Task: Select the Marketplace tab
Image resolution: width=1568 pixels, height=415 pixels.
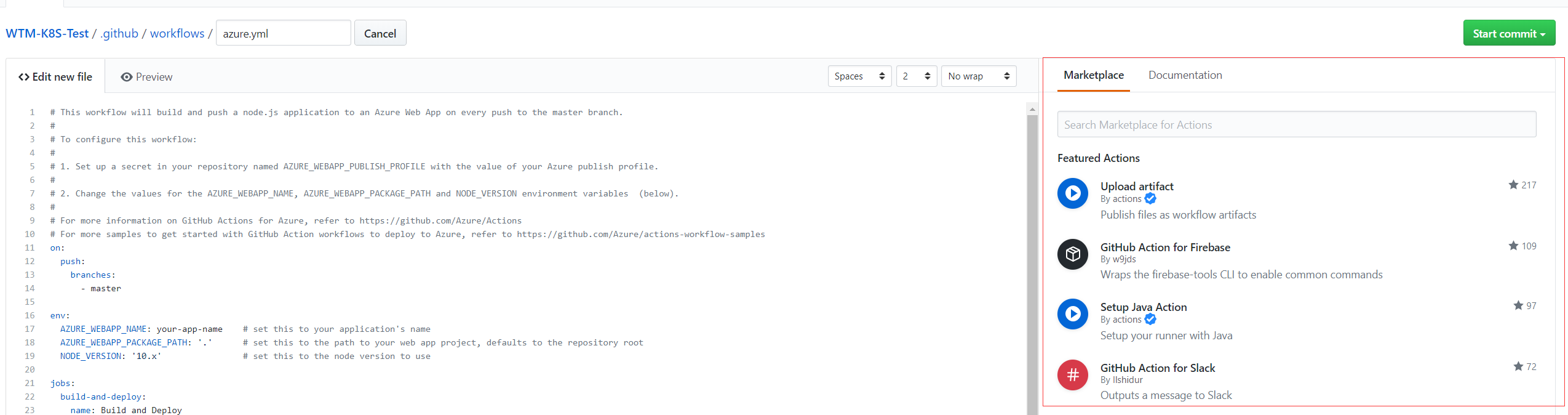Action: (1093, 75)
